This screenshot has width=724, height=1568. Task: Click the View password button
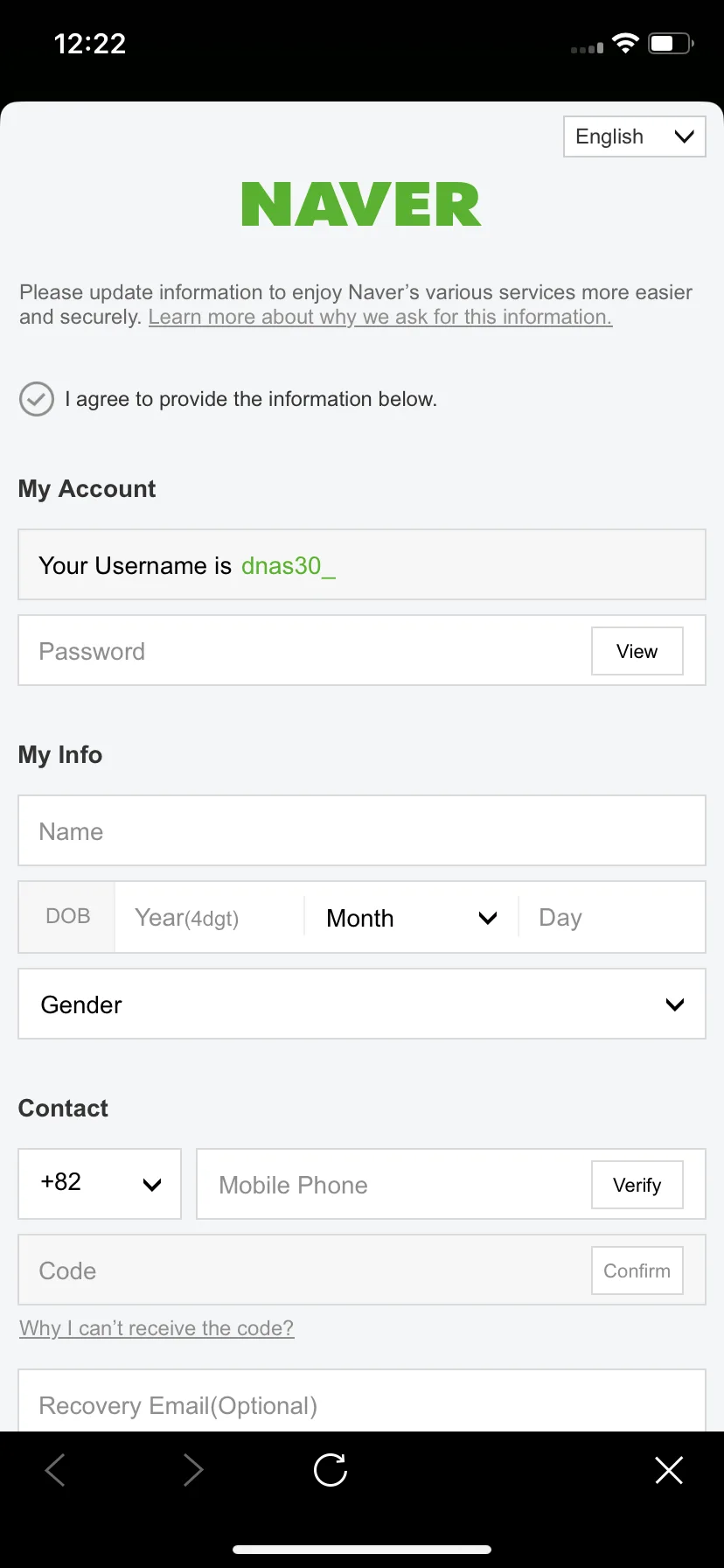(637, 651)
